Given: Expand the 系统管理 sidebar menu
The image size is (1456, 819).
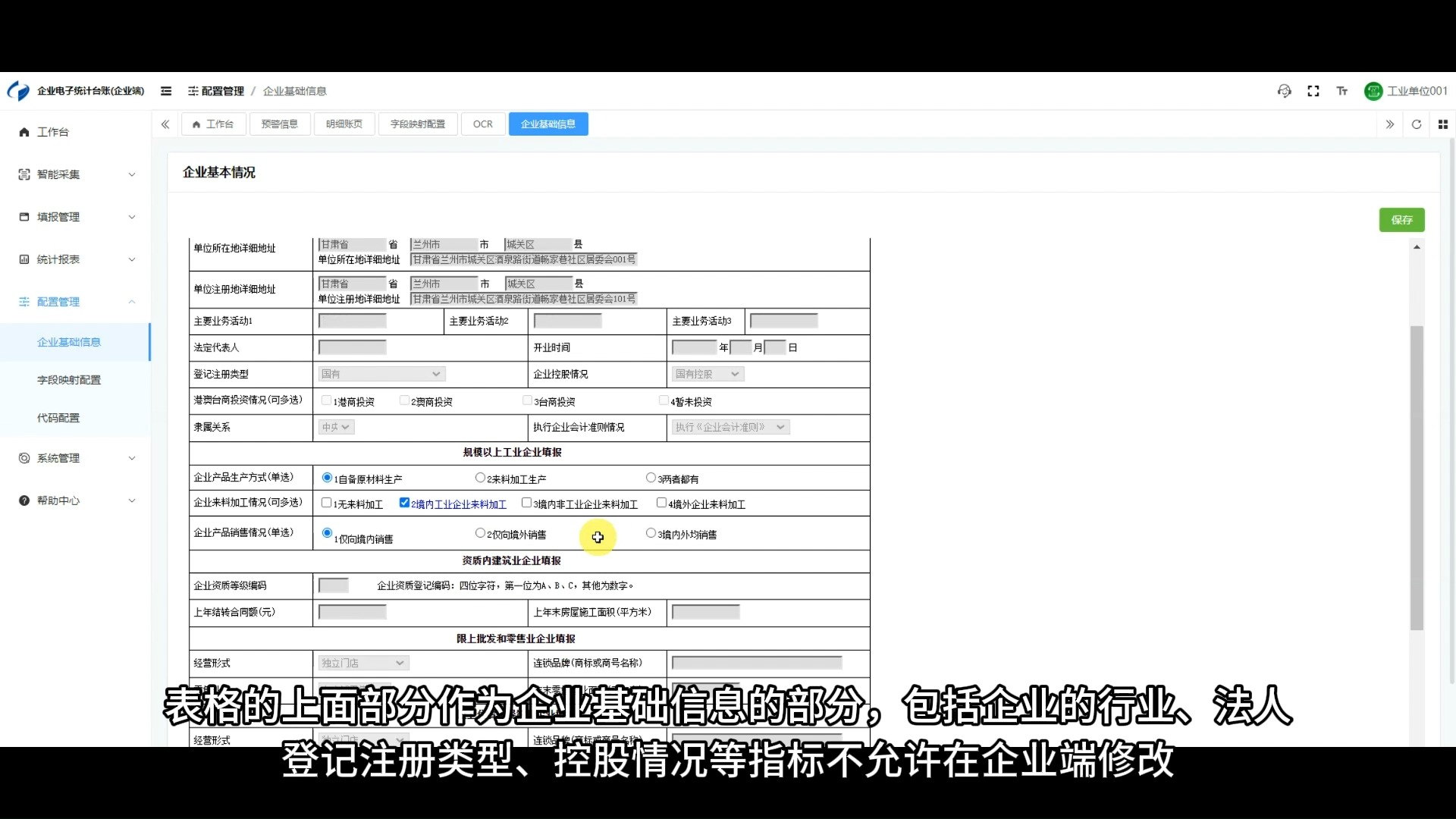Looking at the screenshot, I should [x=132, y=458].
